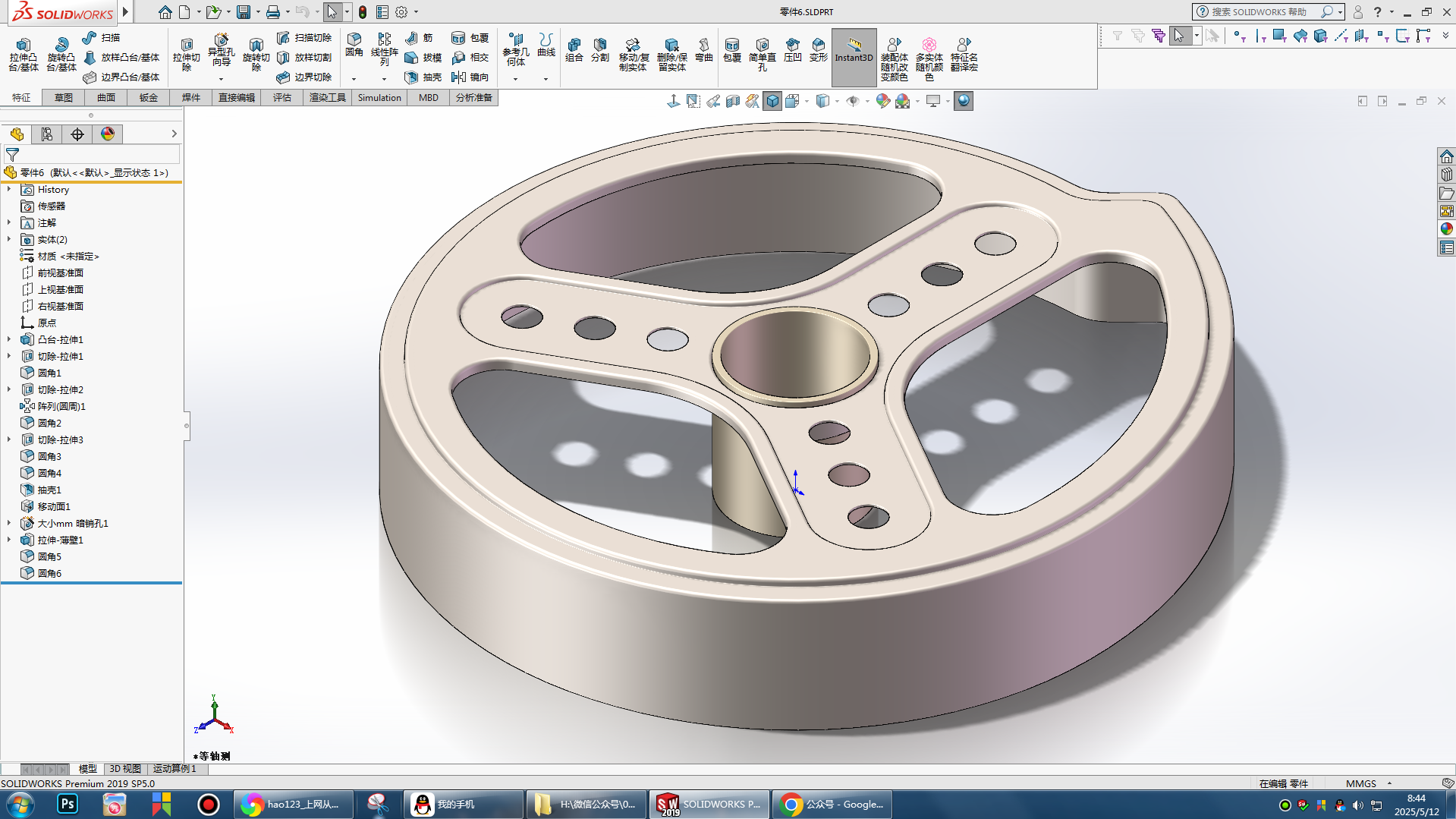Select the 旋转凸台/基体 revolve boss tool

61,55
